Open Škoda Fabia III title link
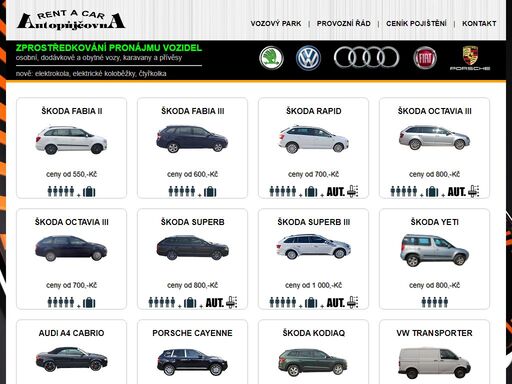The width and height of the screenshot is (512, 384). tap(193, 111)
